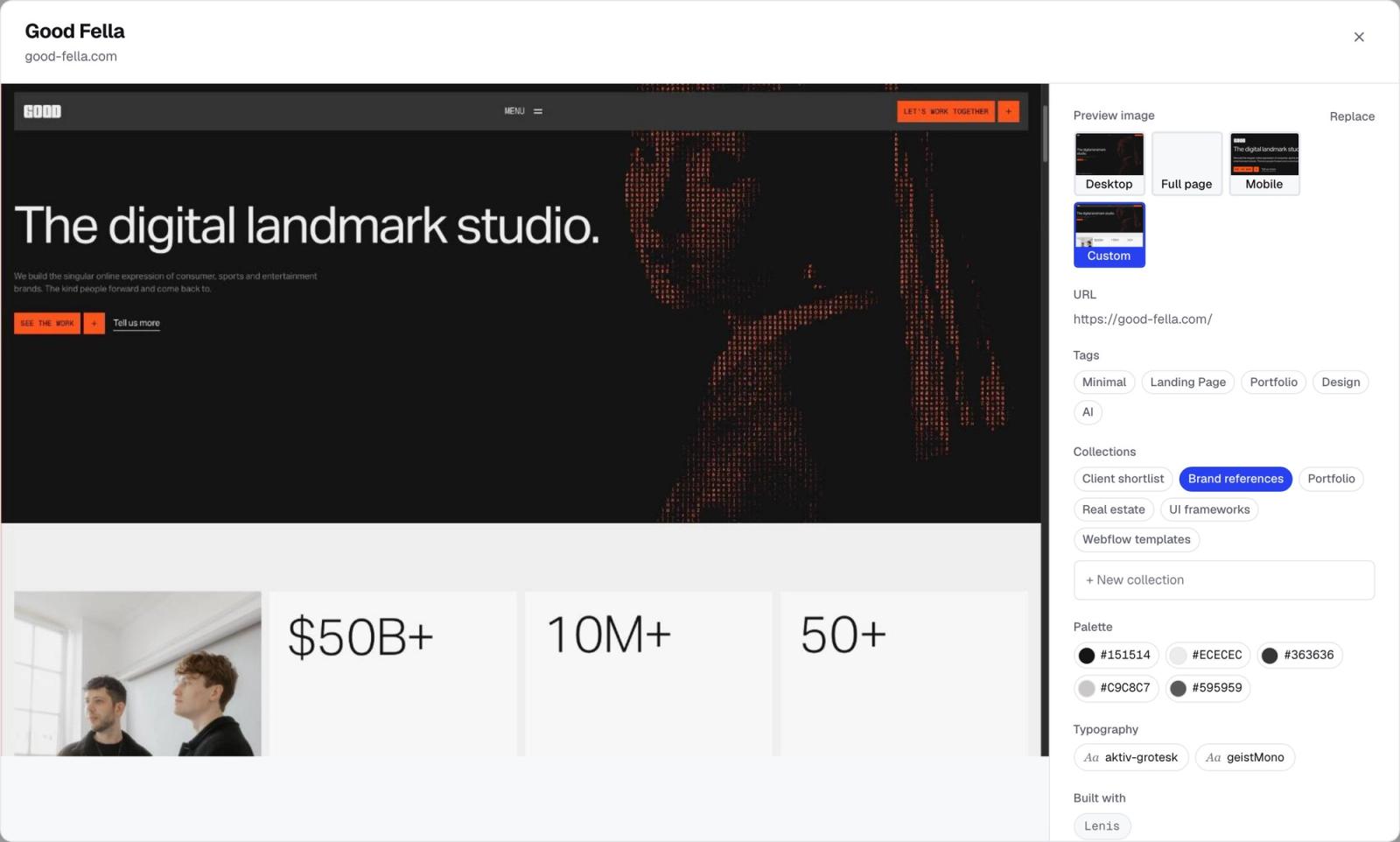Click the Portfolio tag under Tags
Viewport: 1400px width, 842px height.
point(1273,382)
